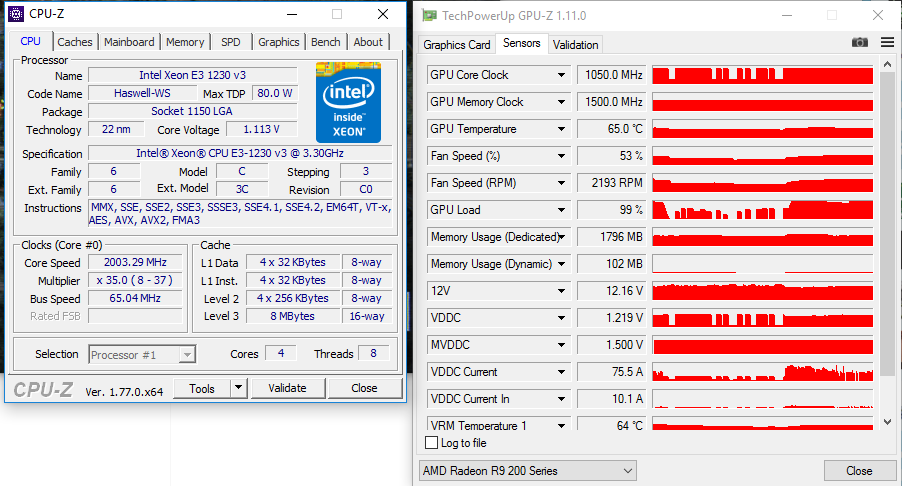Click the Close button in GPU-Z
The image size is (902, 486).
pos(859,470)
